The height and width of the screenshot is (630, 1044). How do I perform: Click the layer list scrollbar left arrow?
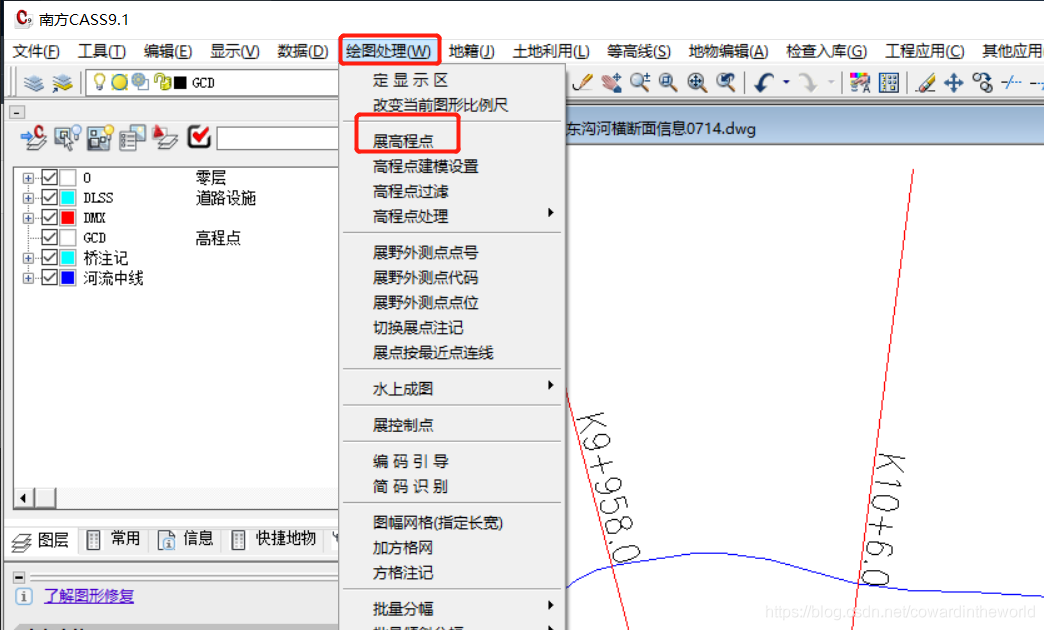23,497
